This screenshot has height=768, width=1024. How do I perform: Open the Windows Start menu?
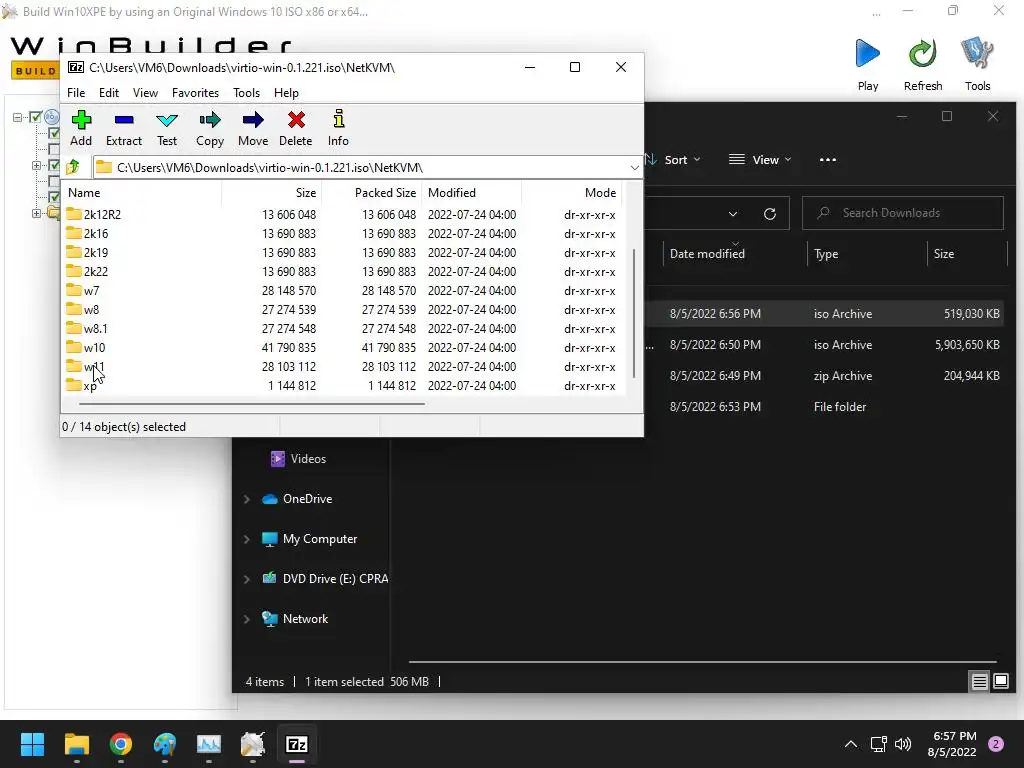tap(32, 744)
